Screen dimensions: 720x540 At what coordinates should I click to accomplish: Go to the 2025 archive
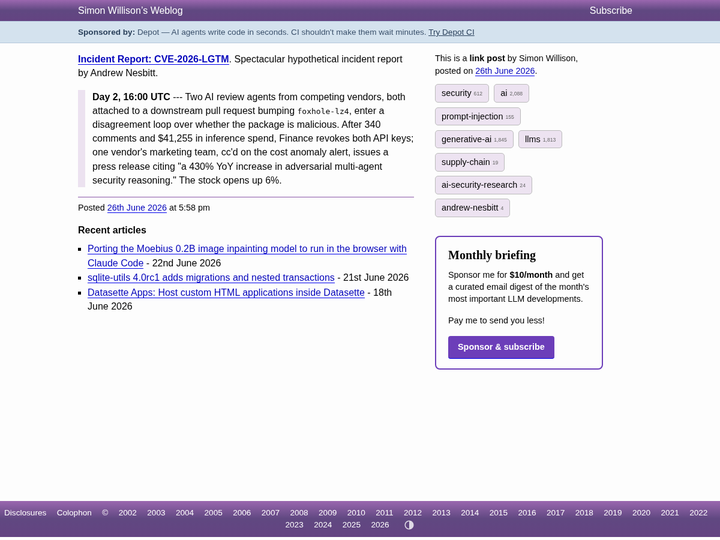click(x=351, y=525)
